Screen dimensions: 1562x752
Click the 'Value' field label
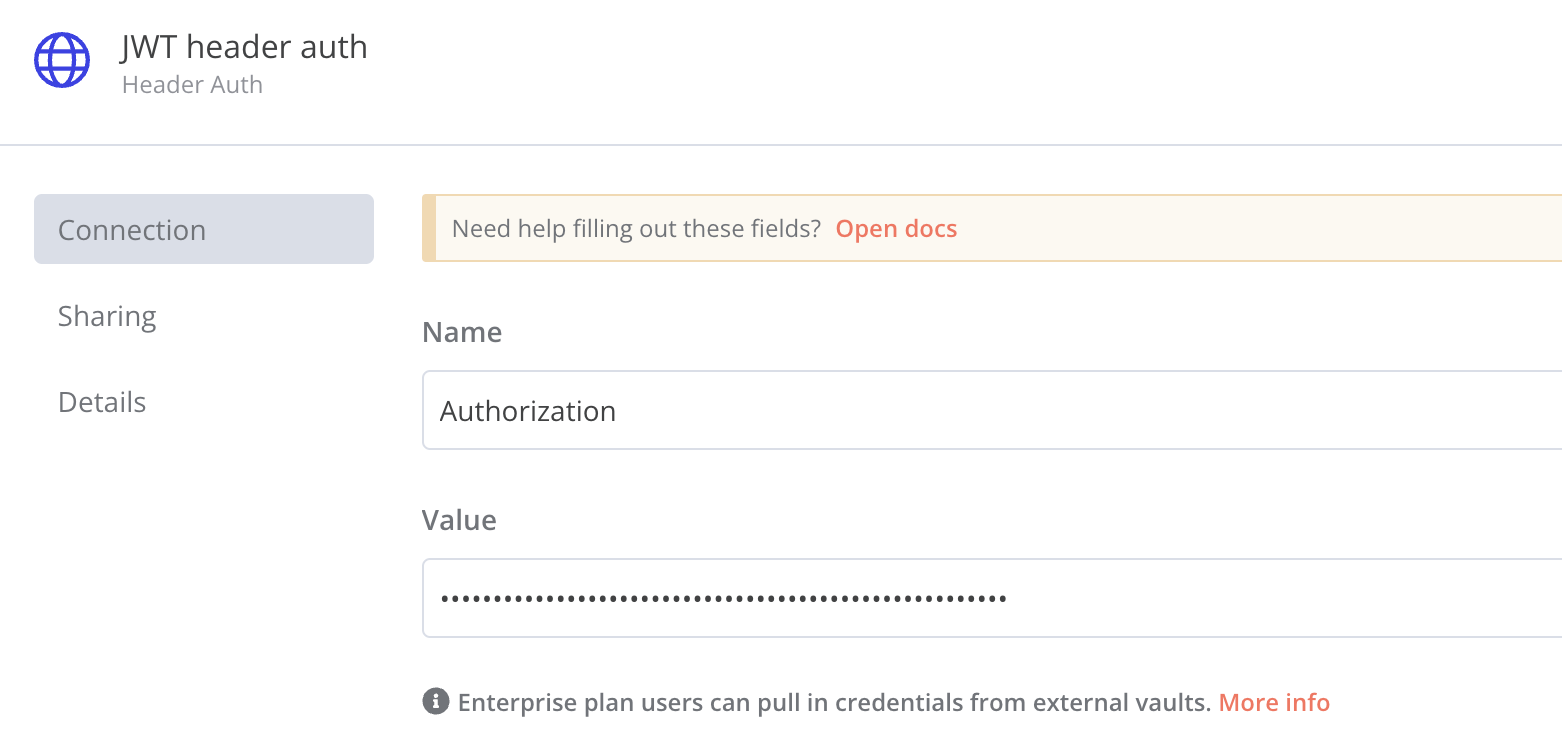click(459, 520)
